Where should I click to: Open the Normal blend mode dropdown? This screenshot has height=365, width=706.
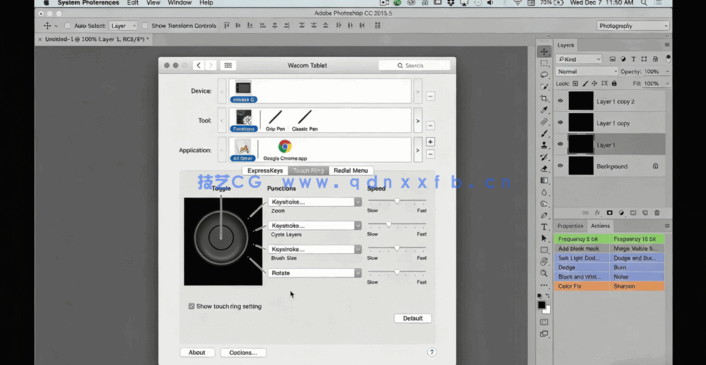point(587,72)
